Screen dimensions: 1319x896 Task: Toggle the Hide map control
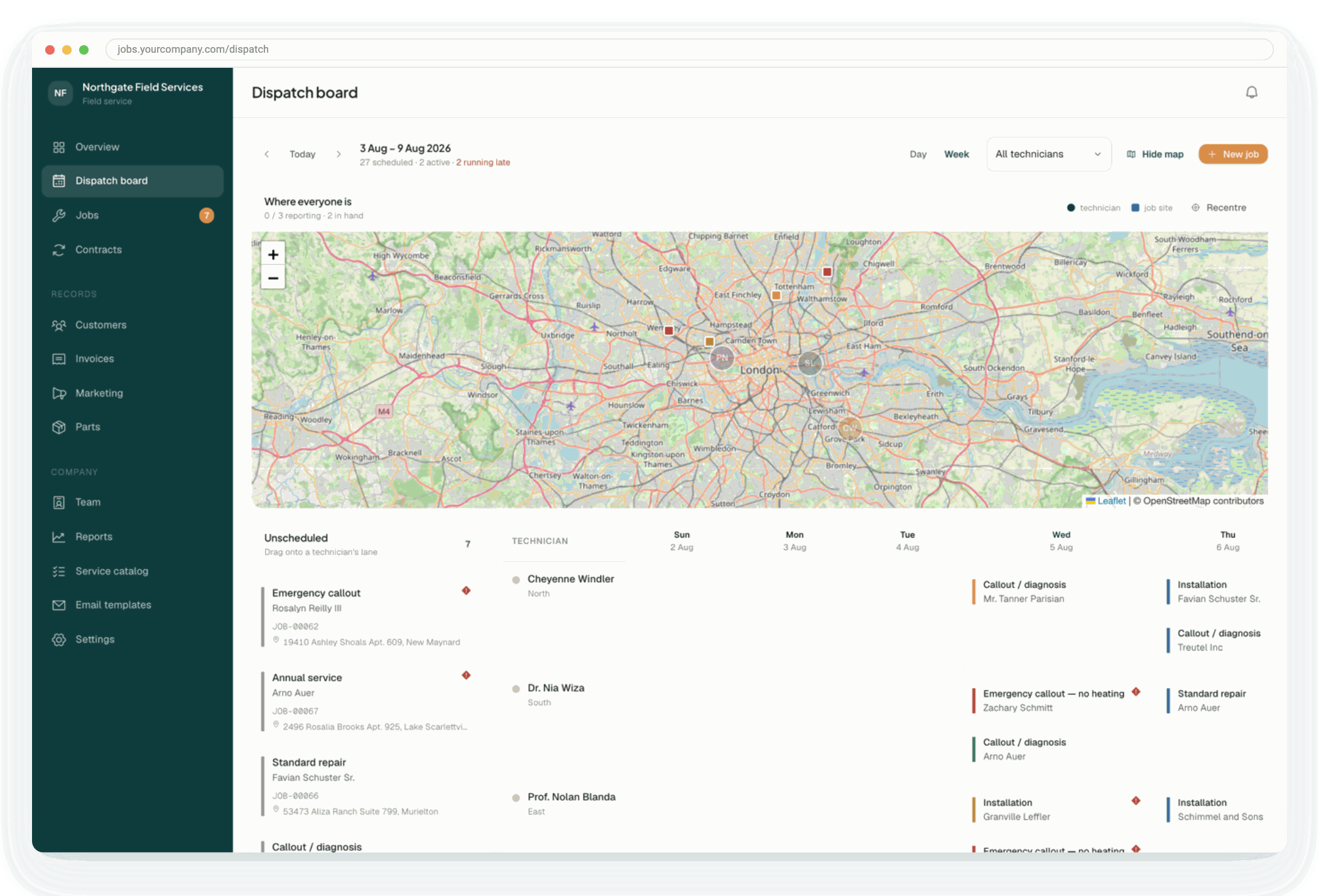[1155, 154]
